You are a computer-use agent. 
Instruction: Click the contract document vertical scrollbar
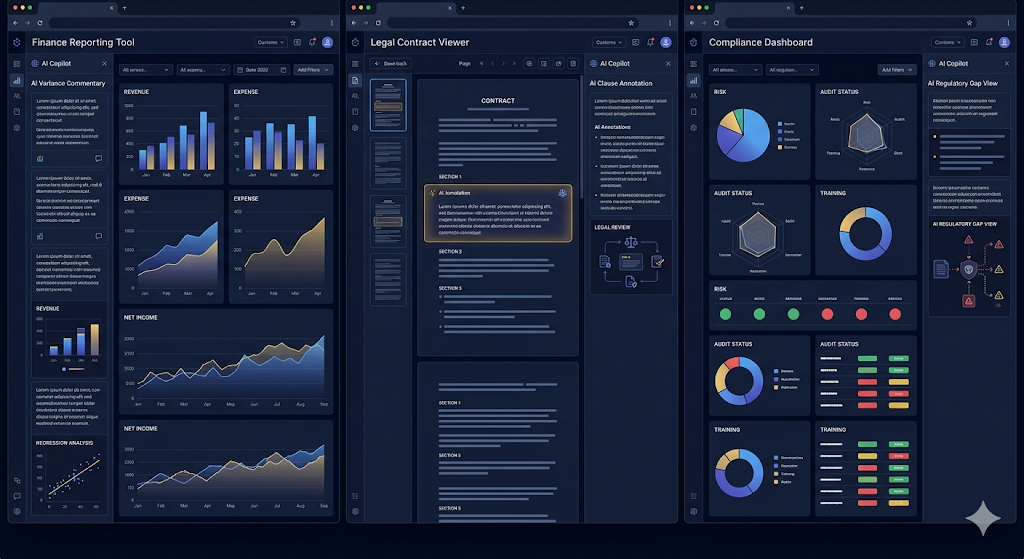pos(581,134)
